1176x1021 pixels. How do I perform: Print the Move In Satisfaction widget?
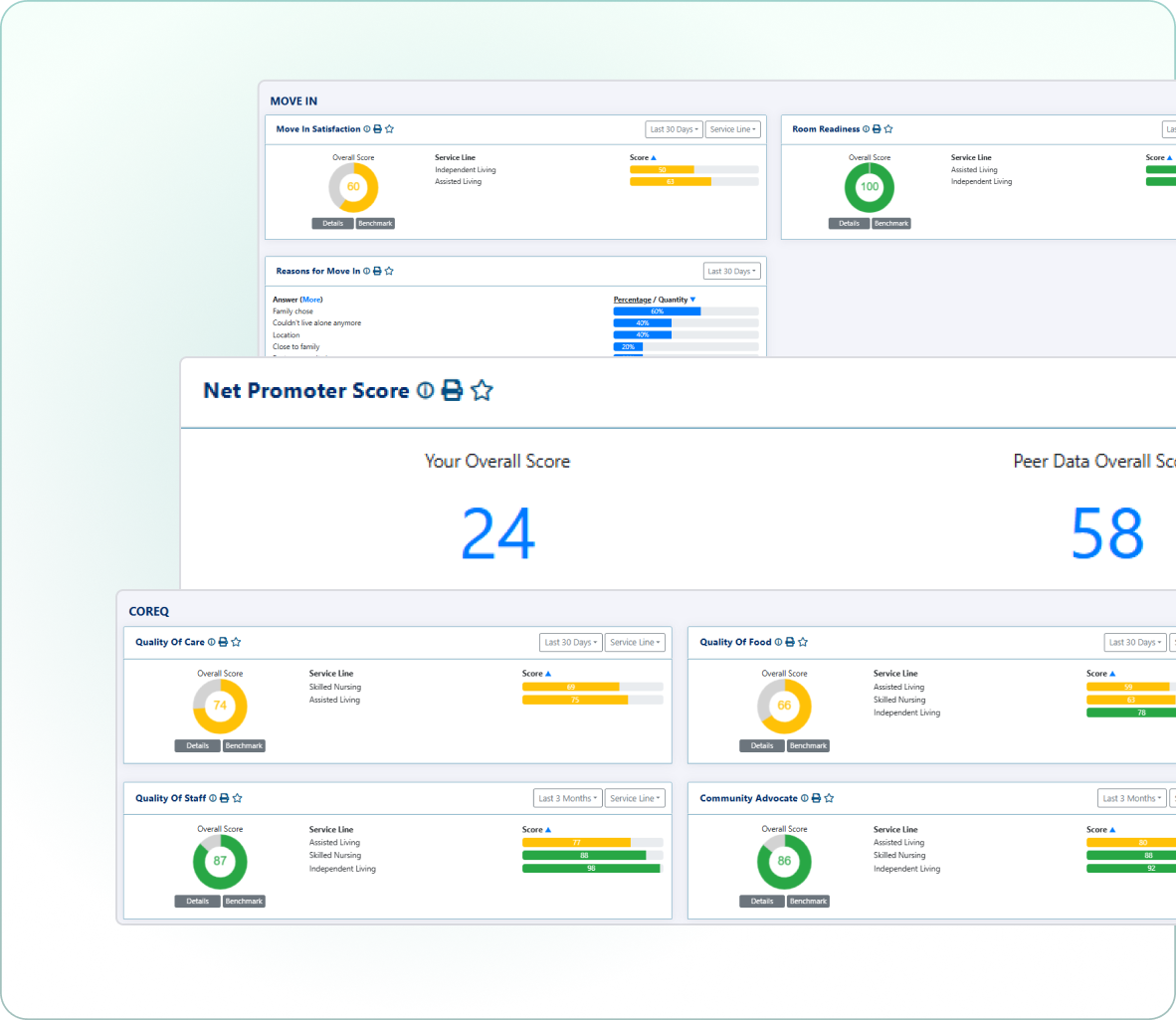[378, 129]
